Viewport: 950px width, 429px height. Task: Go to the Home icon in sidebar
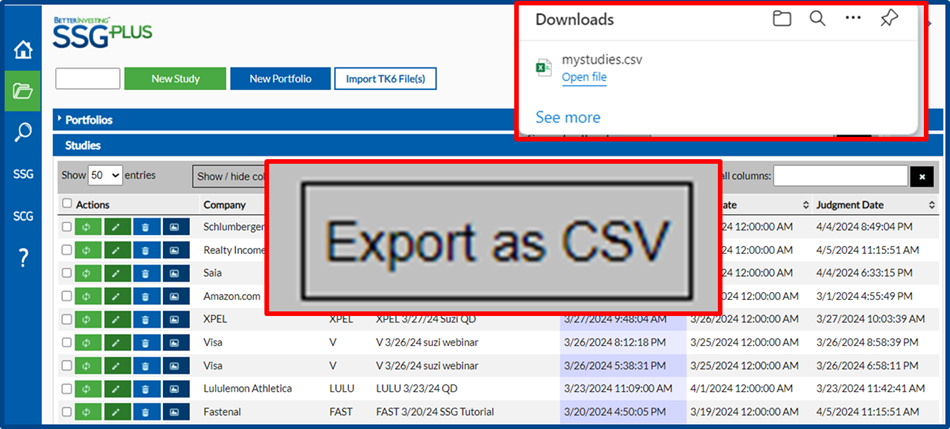point(23,50)
